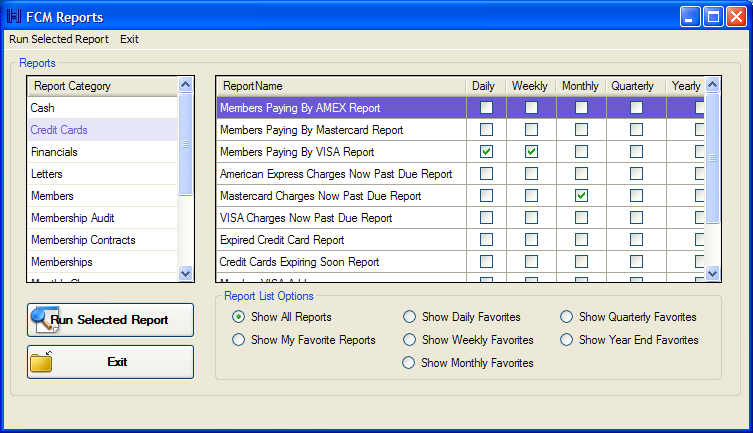Image resolution: width=753 pixels, height=433 pixels.
Task: Select Show Quarterly Favorites option
Action: pyautogui.click(x=567, y=317)
